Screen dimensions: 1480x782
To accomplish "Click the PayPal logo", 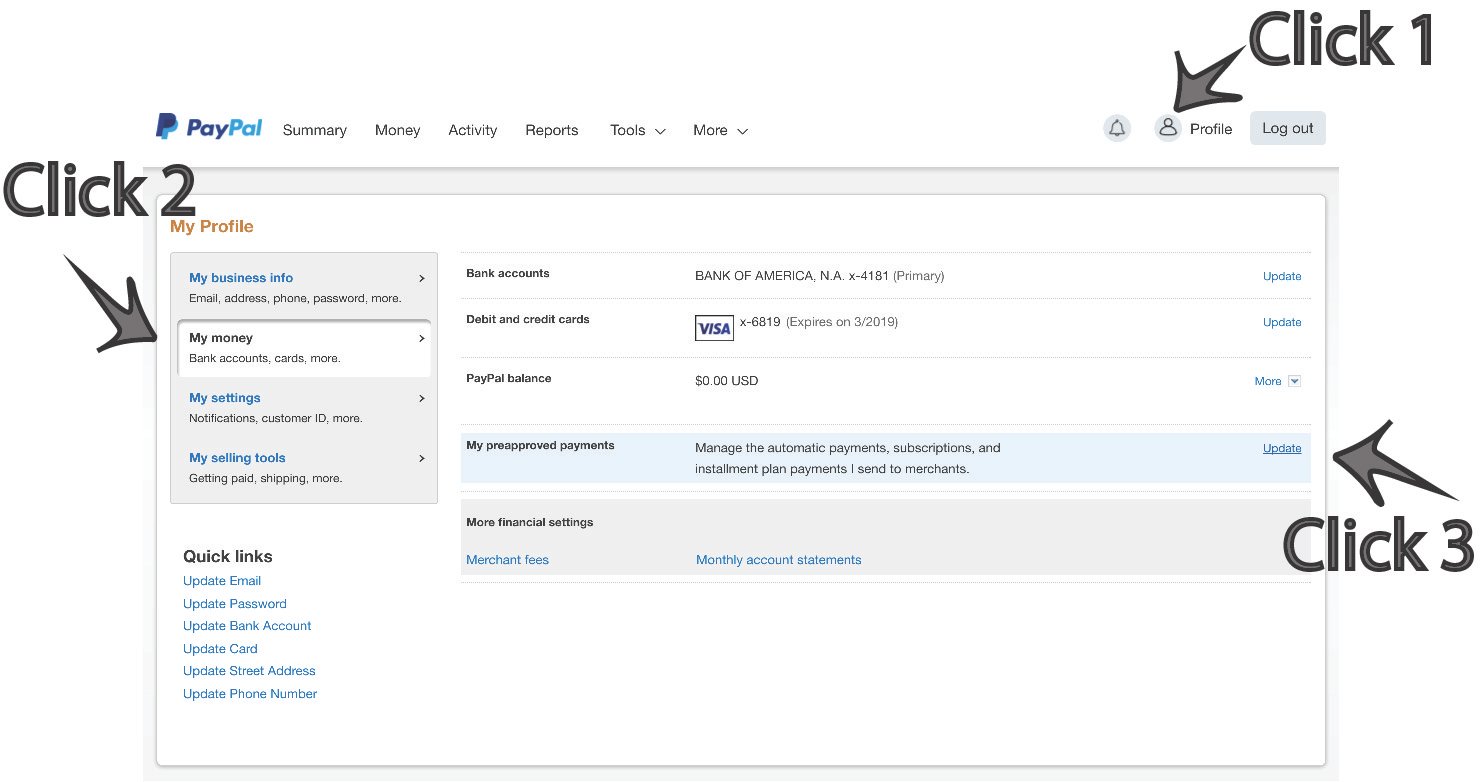I will [x=209, y=127].
